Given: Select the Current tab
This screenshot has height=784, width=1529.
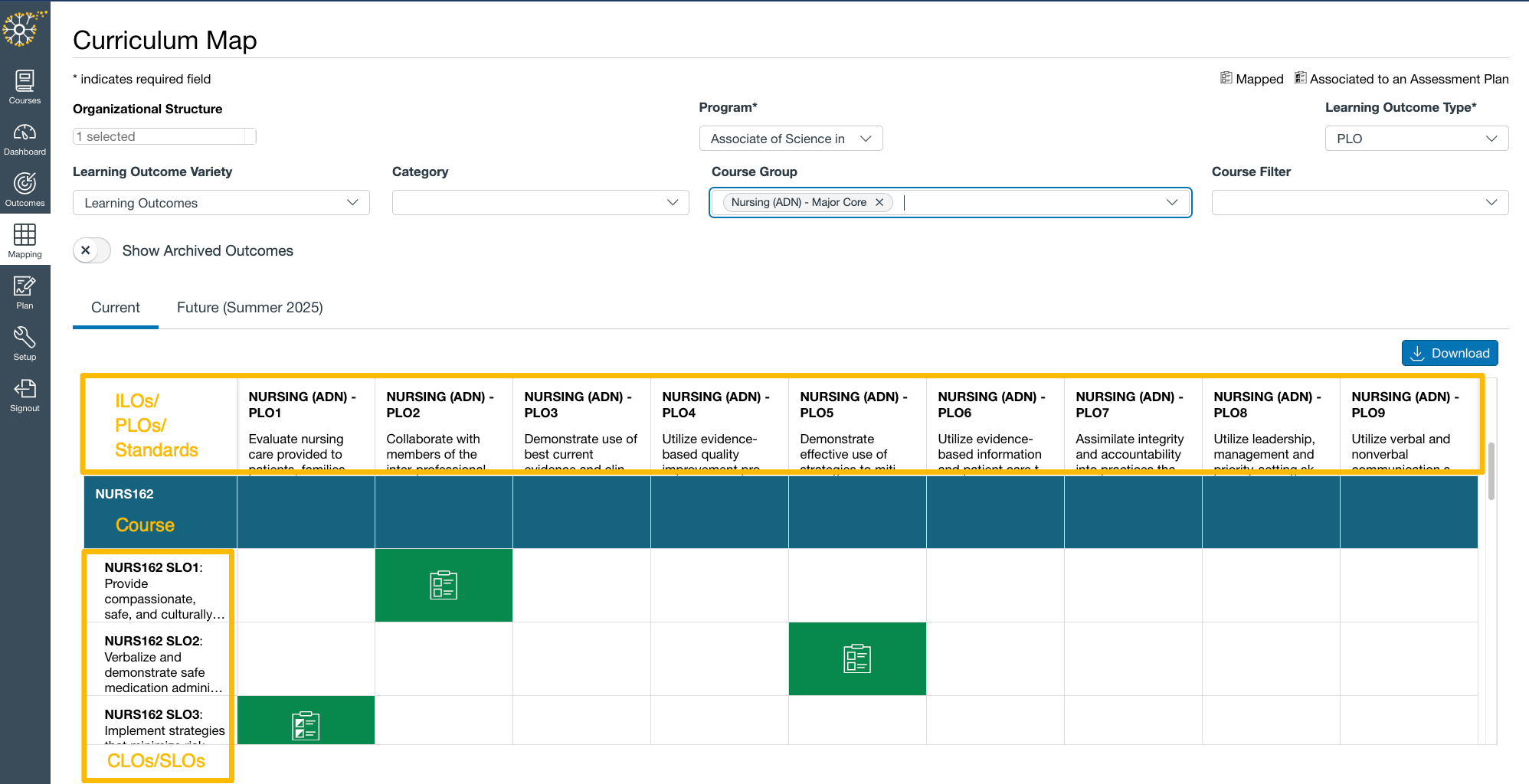Looking at the screenshot, I should (115, 307).
